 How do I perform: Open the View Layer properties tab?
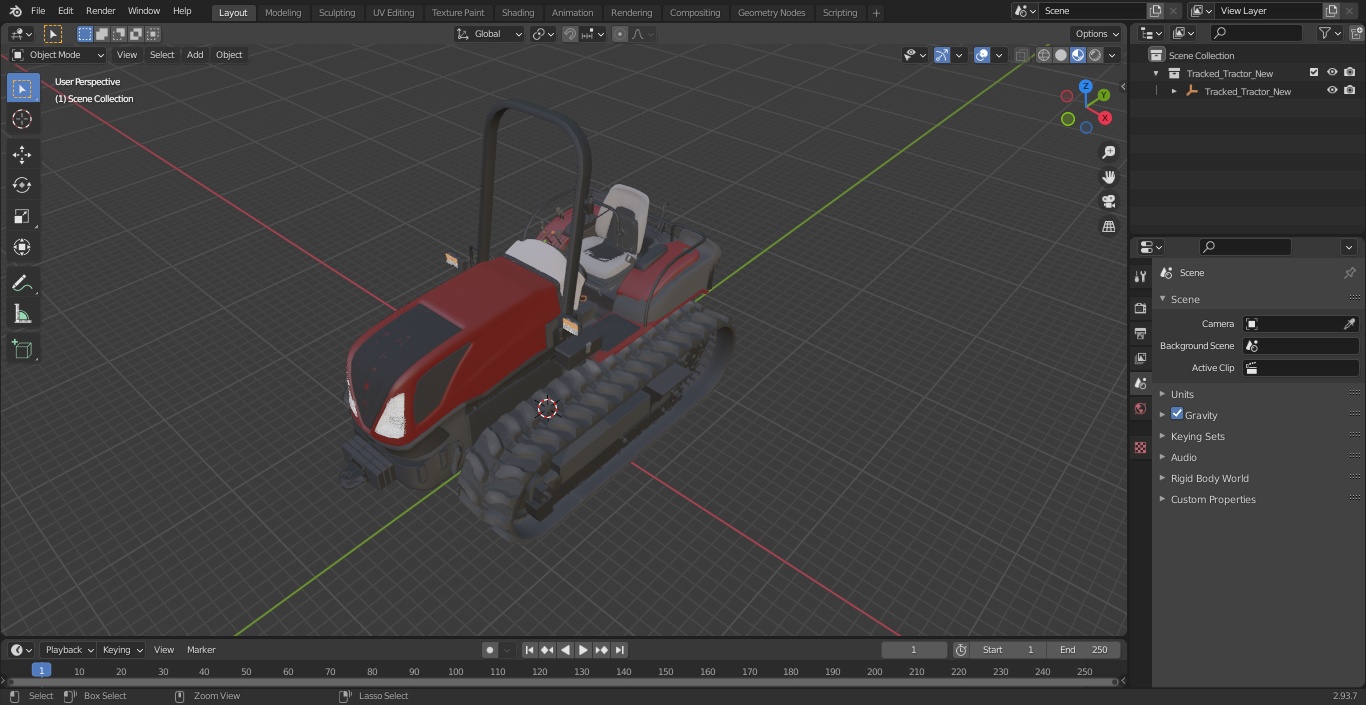coord(1140,358)
